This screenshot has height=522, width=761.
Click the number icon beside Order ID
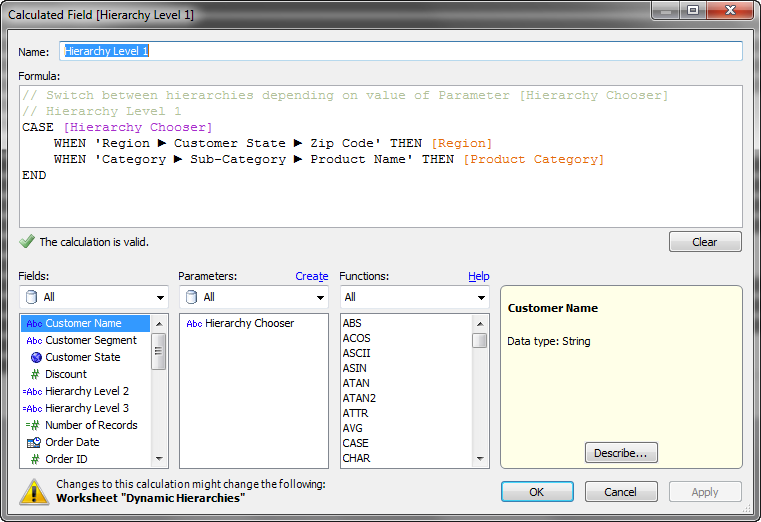35,459
